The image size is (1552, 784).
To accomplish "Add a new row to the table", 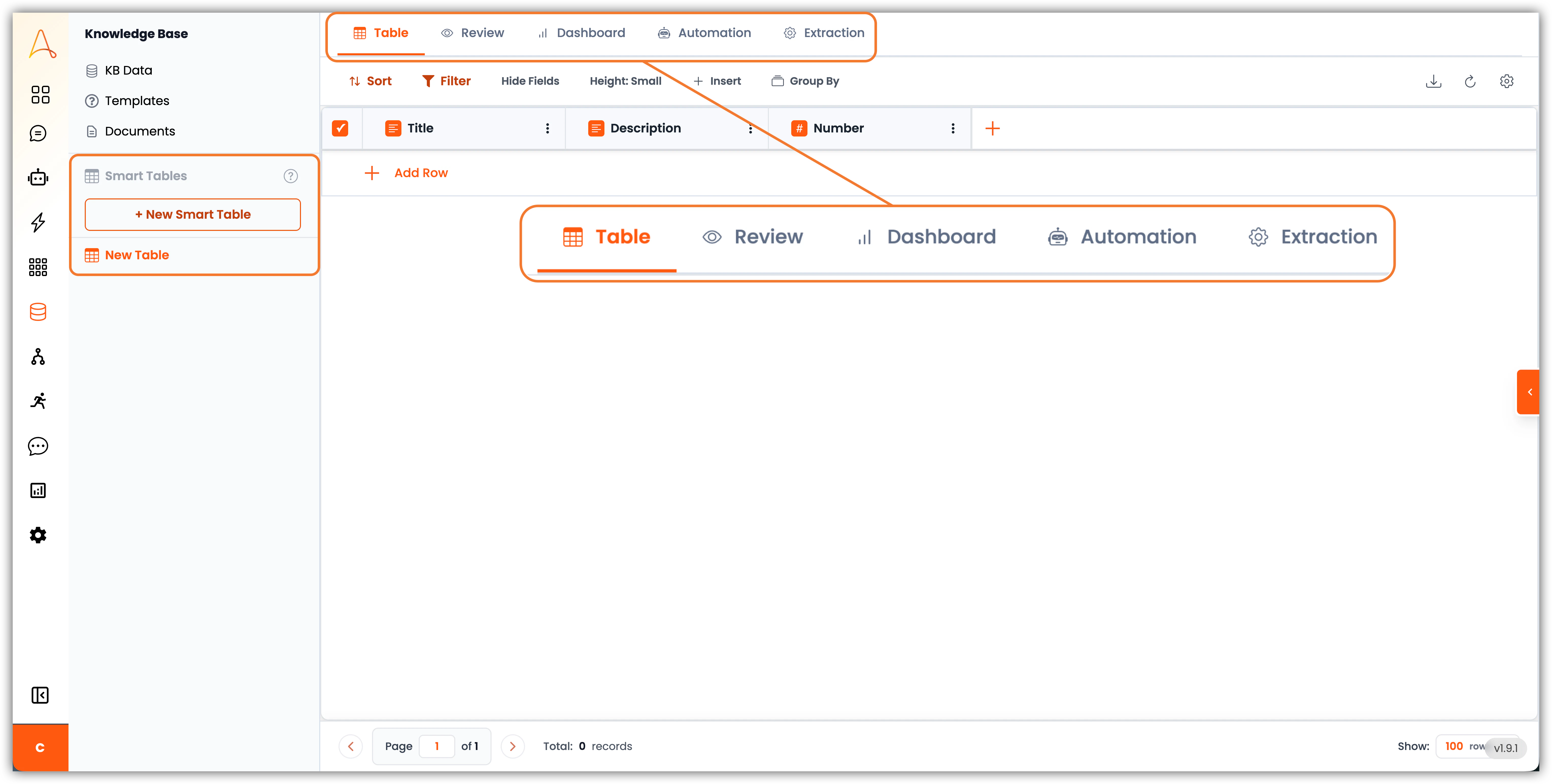I will 407,173.
